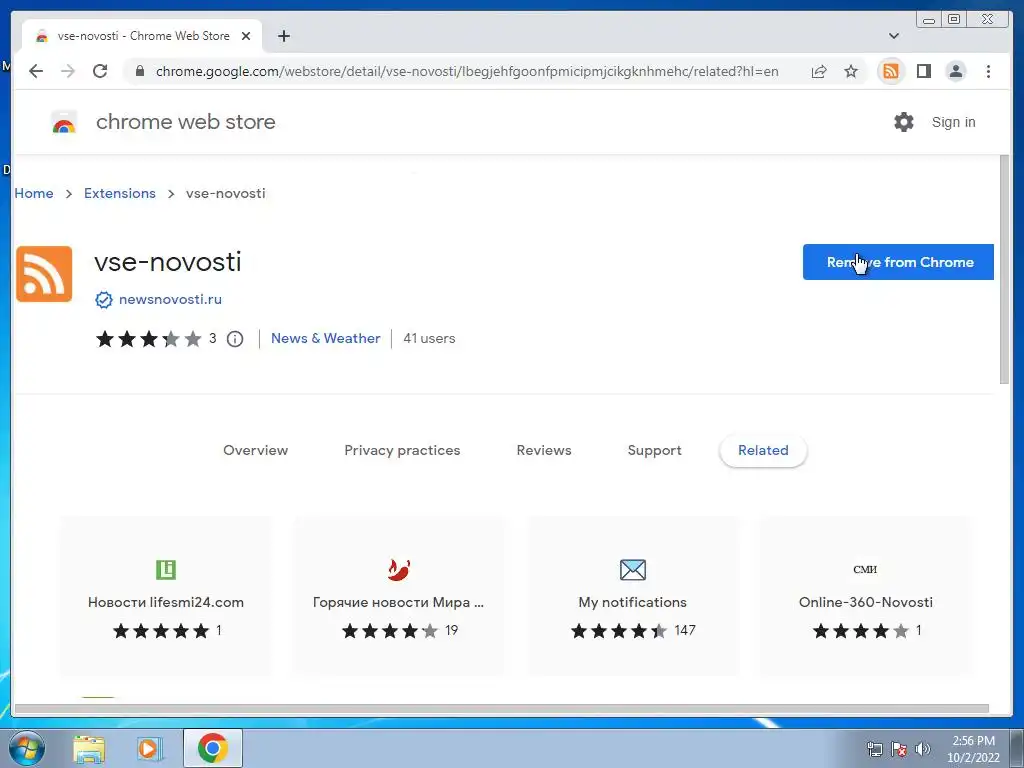1024x768 pixels.
Task: Open the News & Weather category
Action: click(325, 339)
